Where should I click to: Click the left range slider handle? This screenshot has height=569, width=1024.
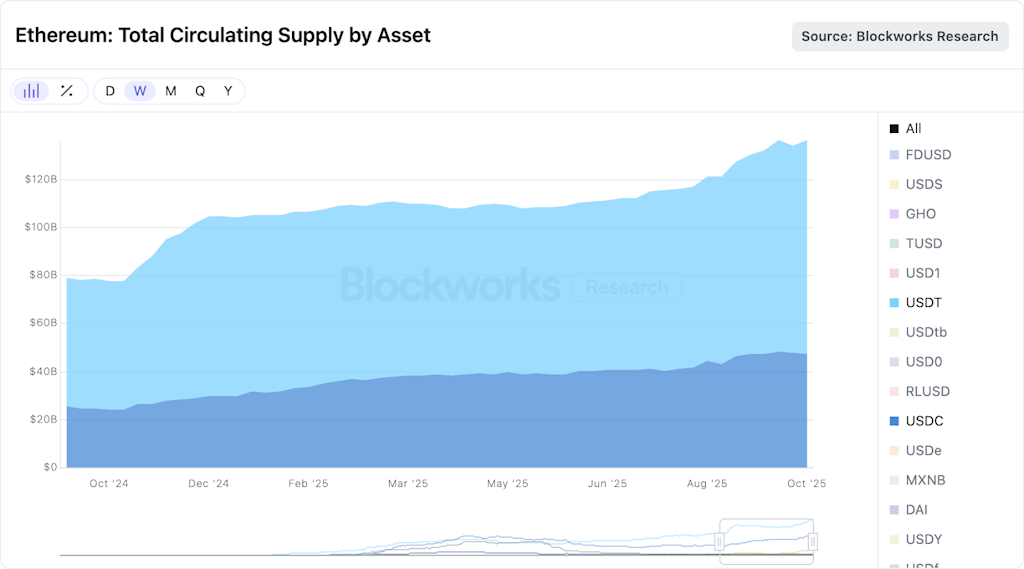[719, 541]
